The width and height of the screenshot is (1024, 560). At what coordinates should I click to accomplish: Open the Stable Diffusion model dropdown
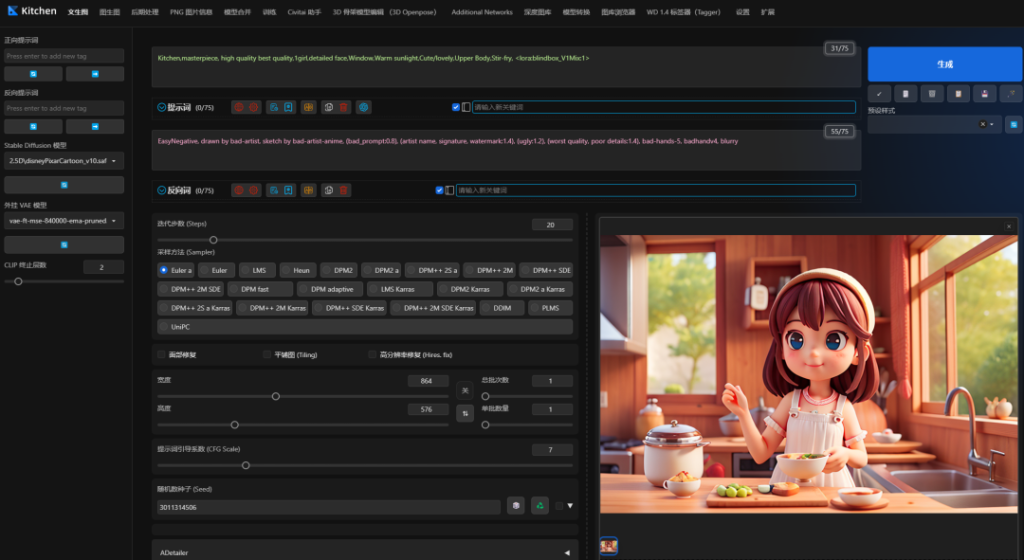[64, 161]
